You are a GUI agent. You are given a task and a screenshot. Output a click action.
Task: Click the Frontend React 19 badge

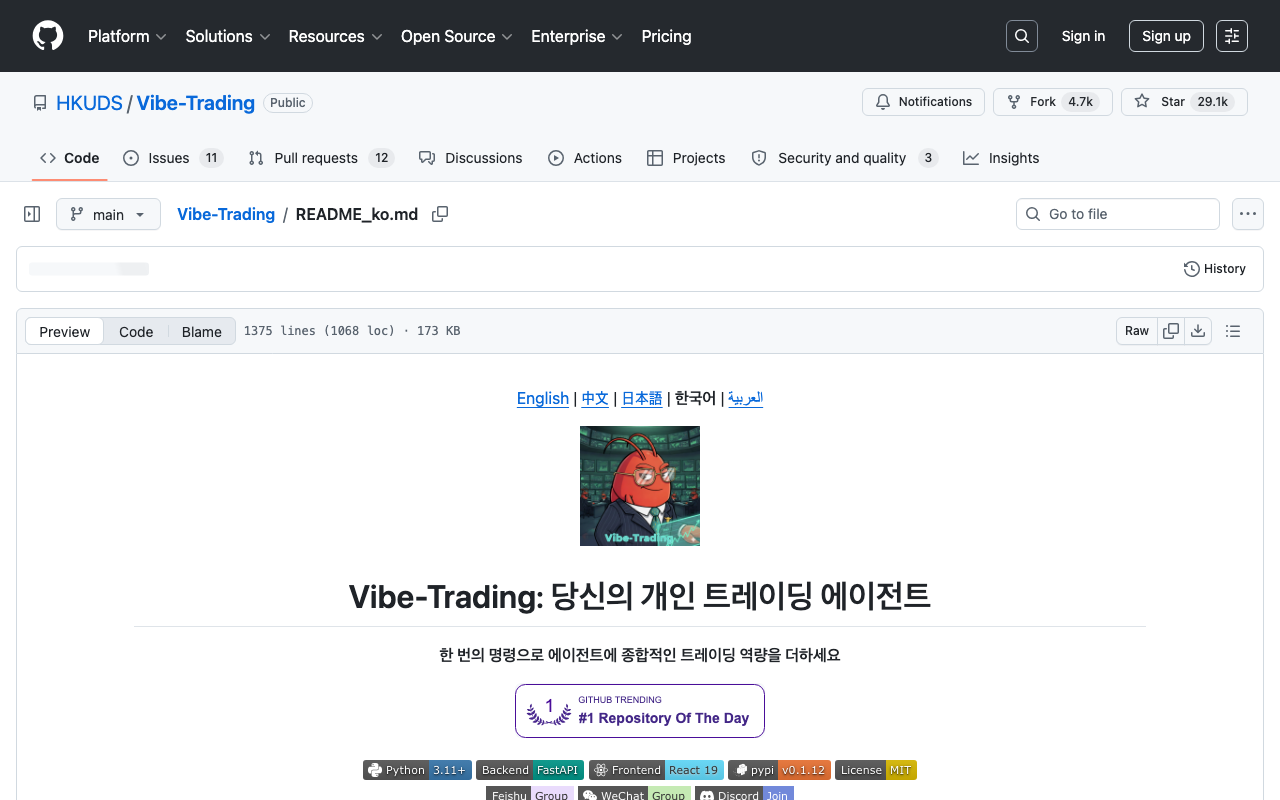pyautogui.click(x=657, y=770)
